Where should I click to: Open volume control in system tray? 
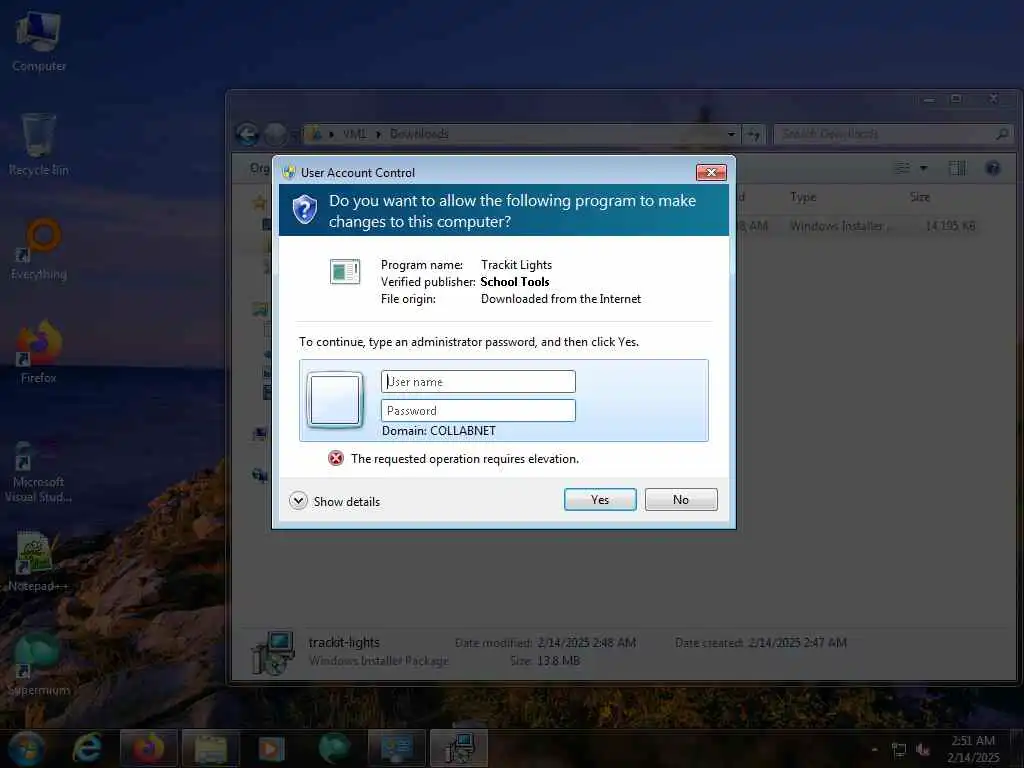pyautogui.click(x=923, y=750)
